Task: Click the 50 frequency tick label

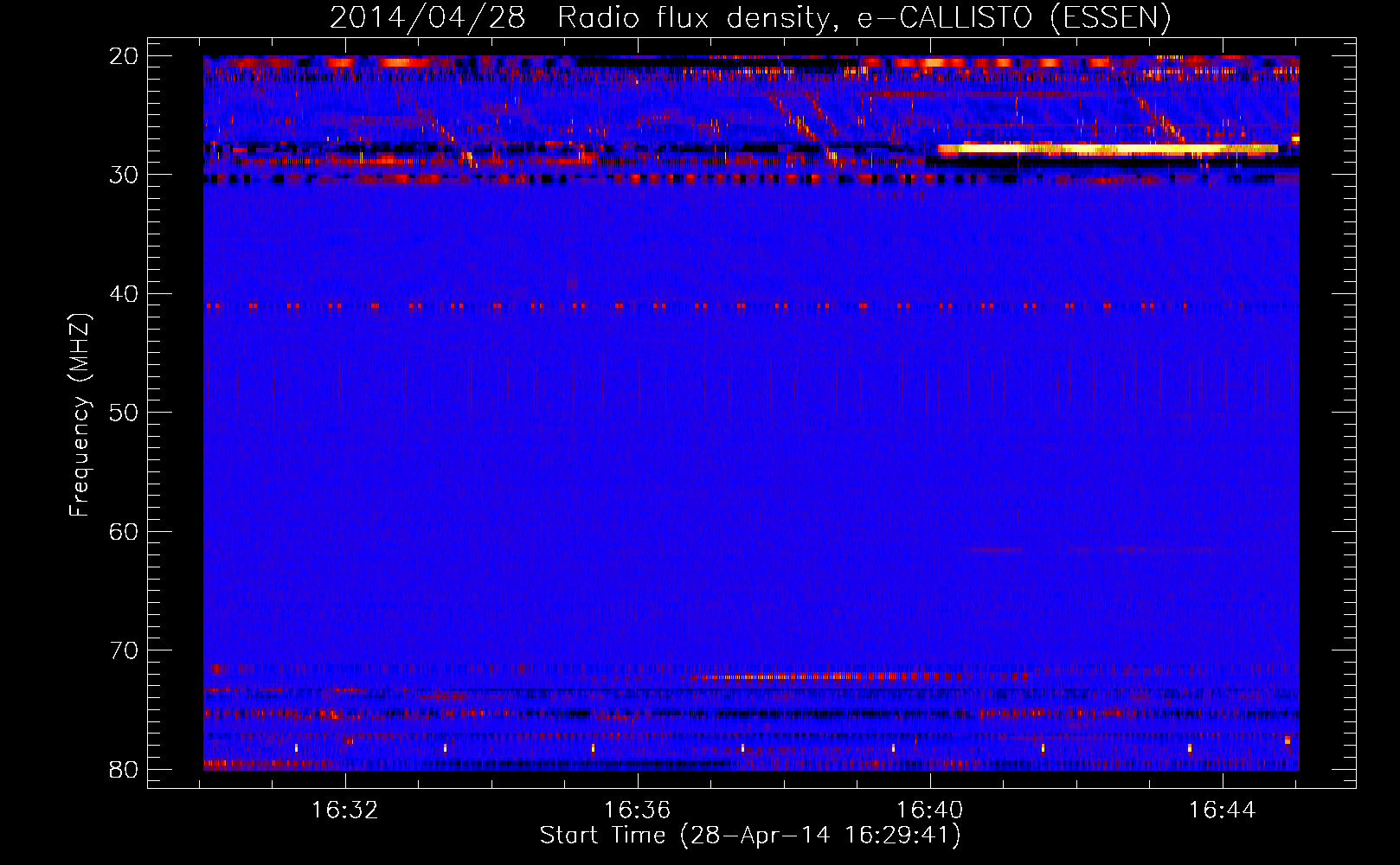Action: (124, 413)
